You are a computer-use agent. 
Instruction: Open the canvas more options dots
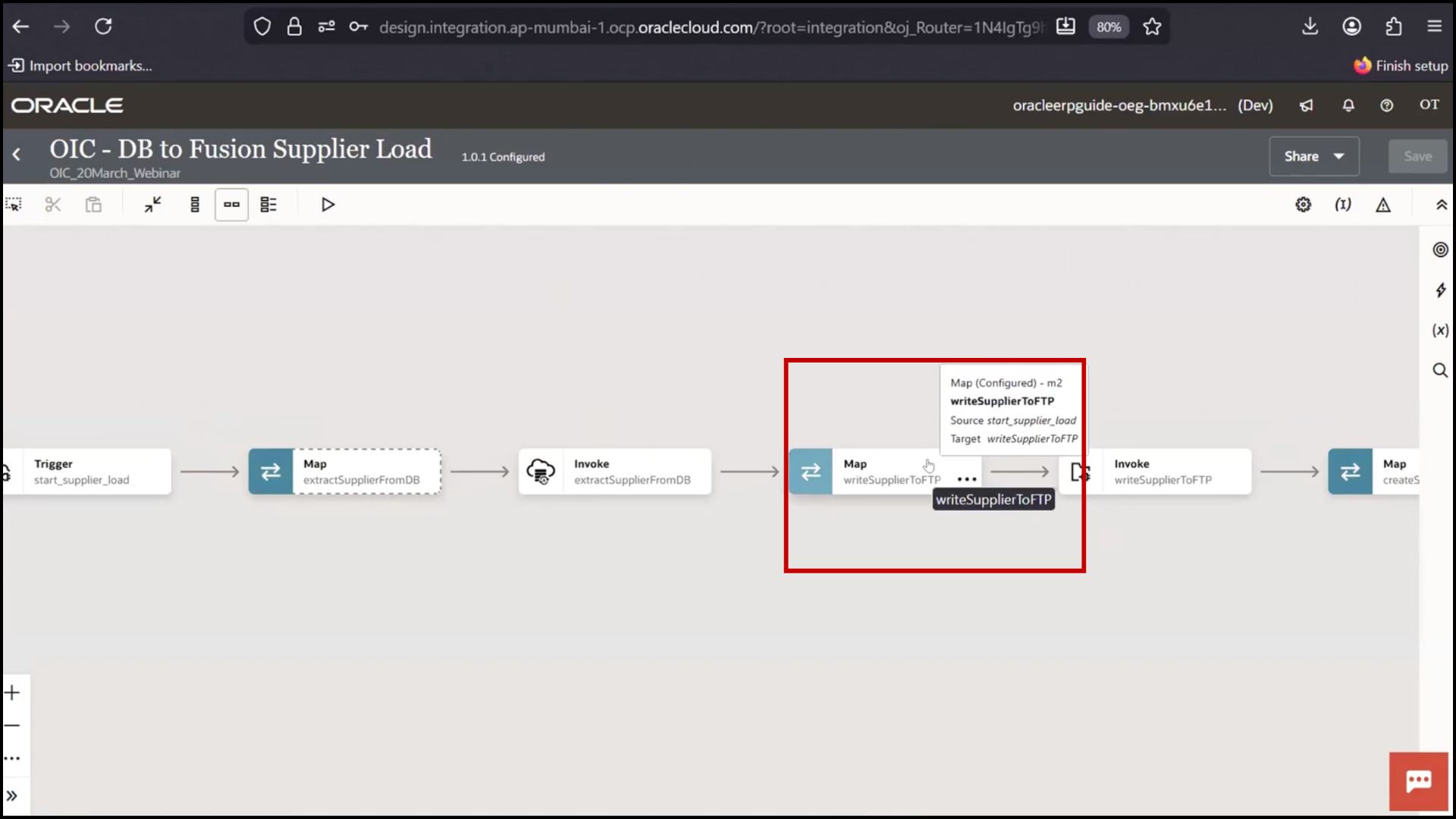tap(12, 758)
